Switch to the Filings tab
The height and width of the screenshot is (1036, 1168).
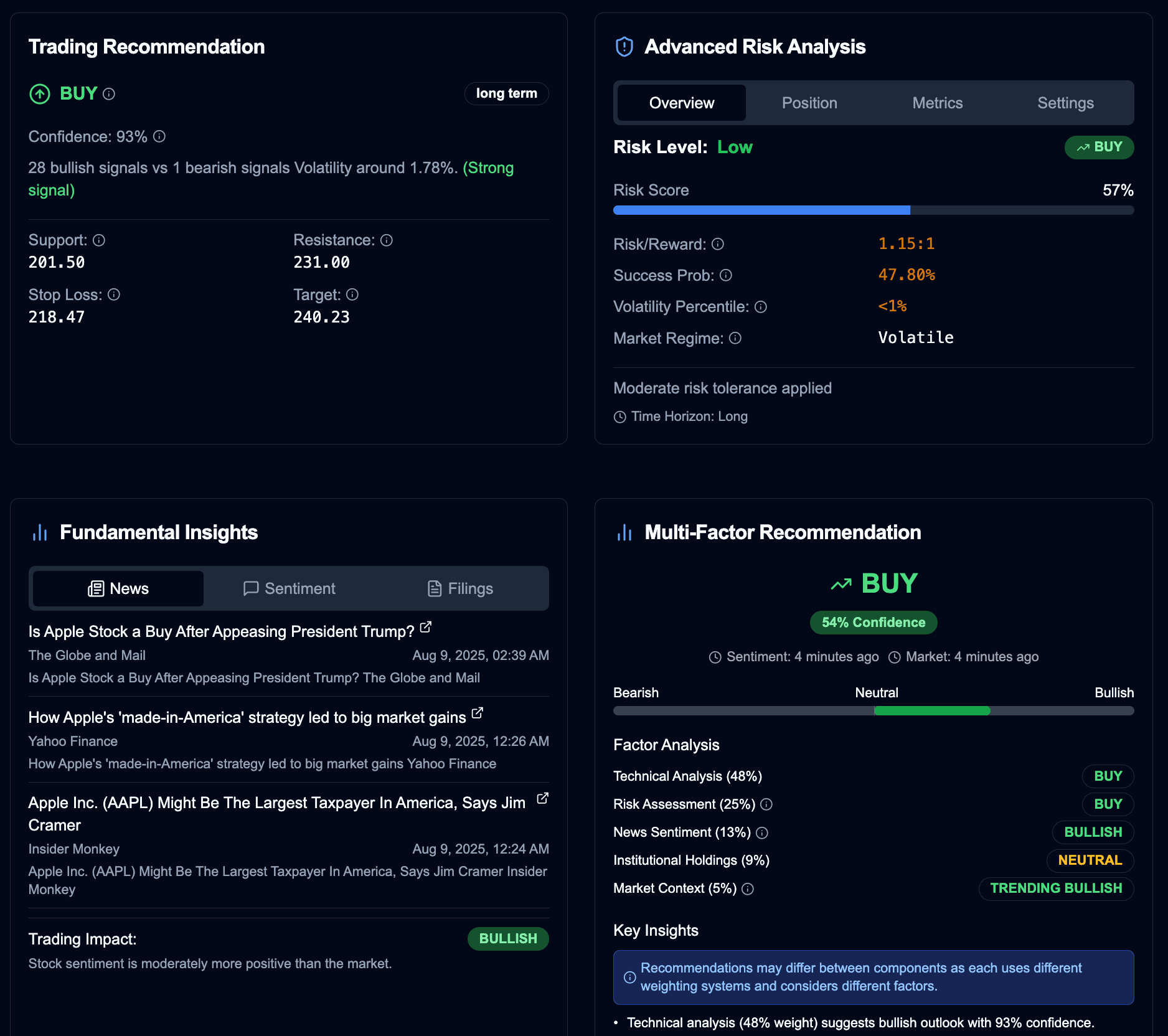pyautogui.click(x=461, y=588)
